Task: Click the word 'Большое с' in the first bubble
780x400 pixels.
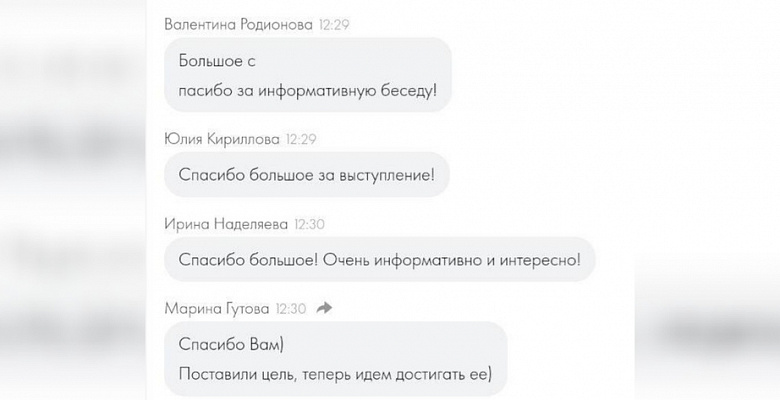Action: (217, 61)
